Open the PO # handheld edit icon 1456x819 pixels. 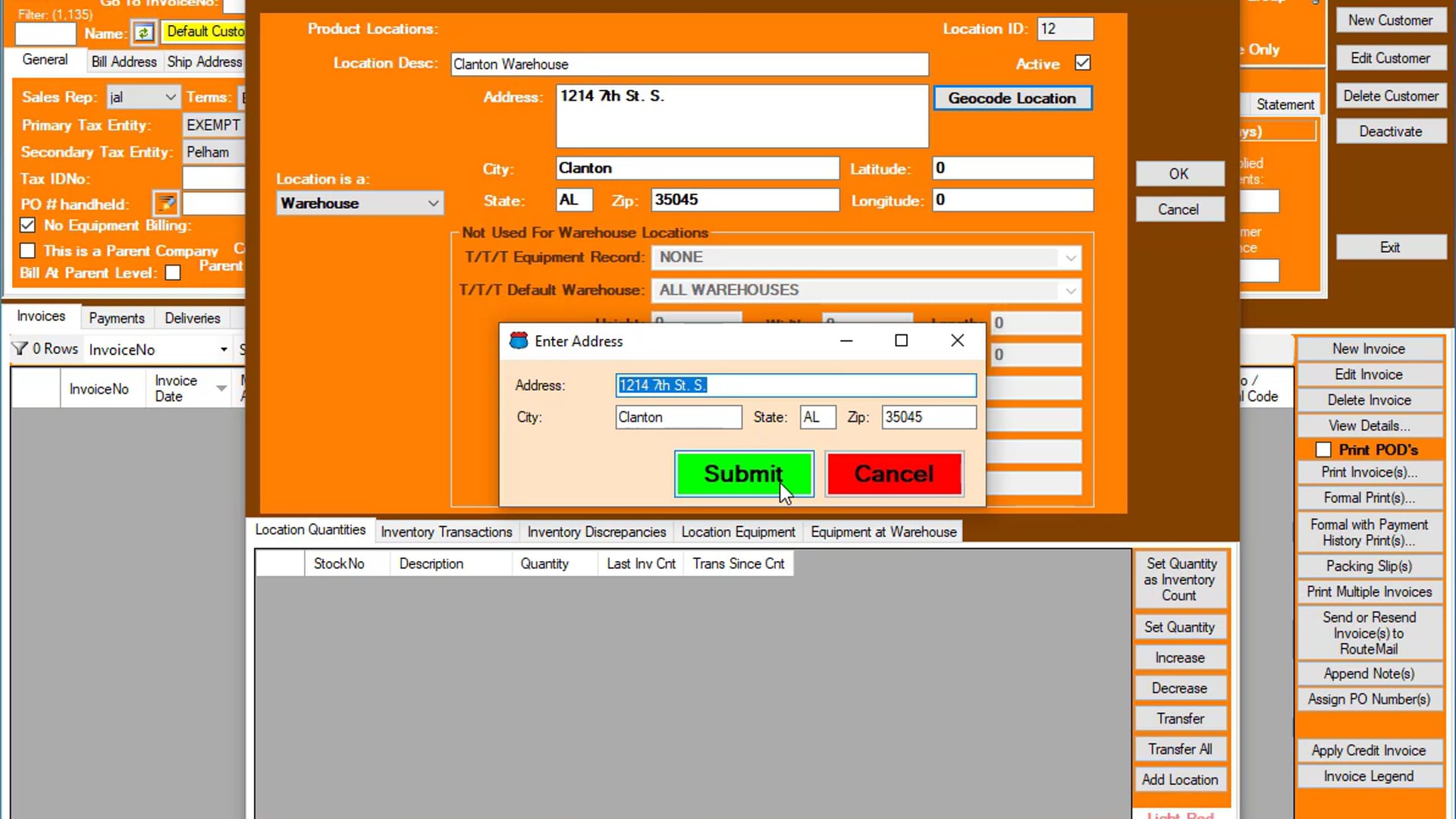[x=165, y=203]
